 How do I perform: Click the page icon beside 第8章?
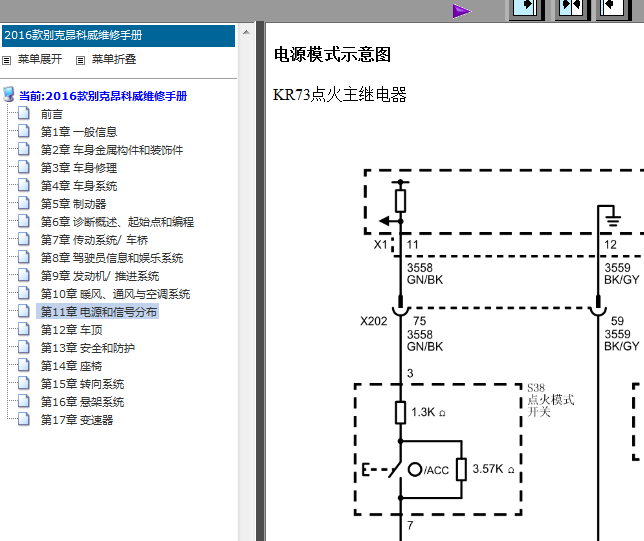(x=24, y=257)
